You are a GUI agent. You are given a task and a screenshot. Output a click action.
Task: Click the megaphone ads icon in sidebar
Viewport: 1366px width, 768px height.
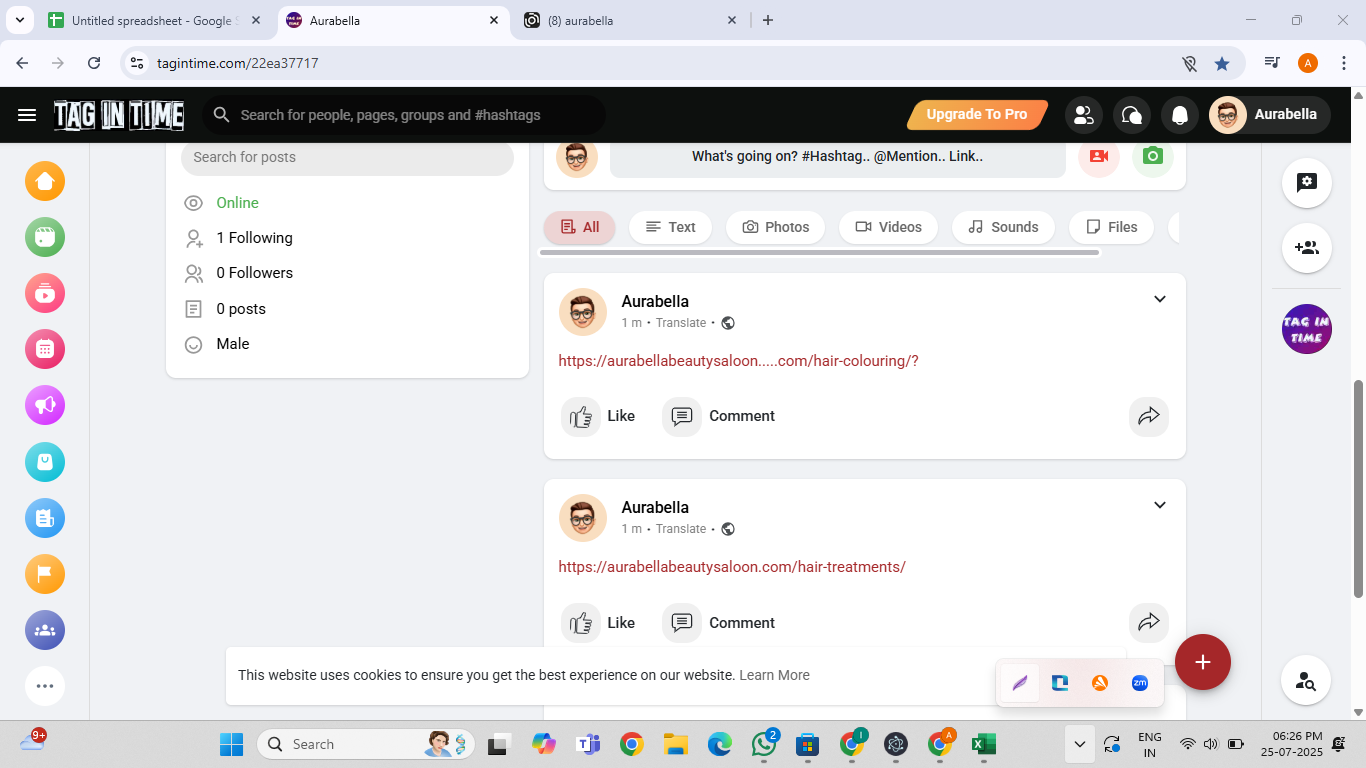pos(45,405)
